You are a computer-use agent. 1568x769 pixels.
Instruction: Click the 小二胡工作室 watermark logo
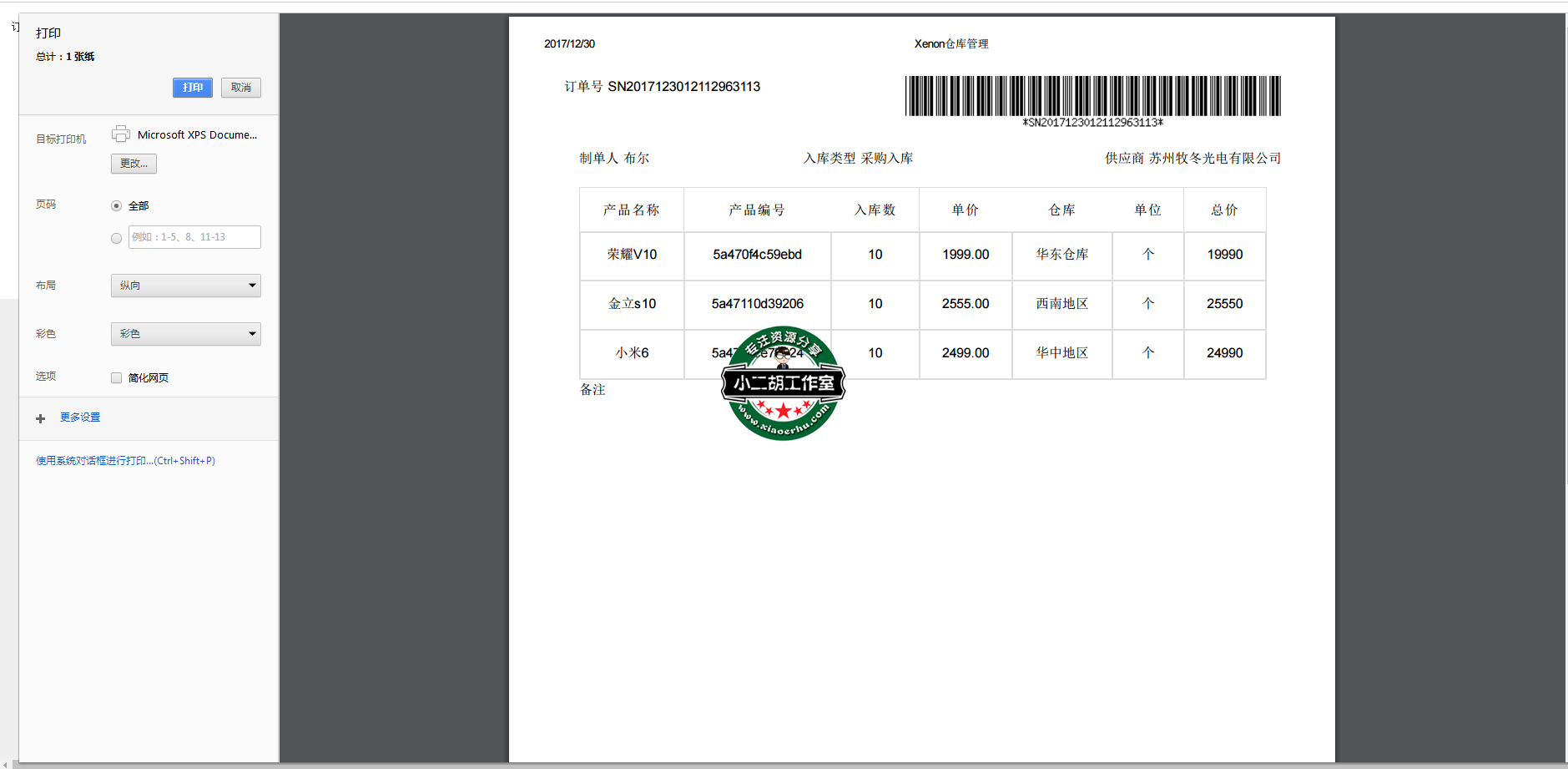[783, 383]
